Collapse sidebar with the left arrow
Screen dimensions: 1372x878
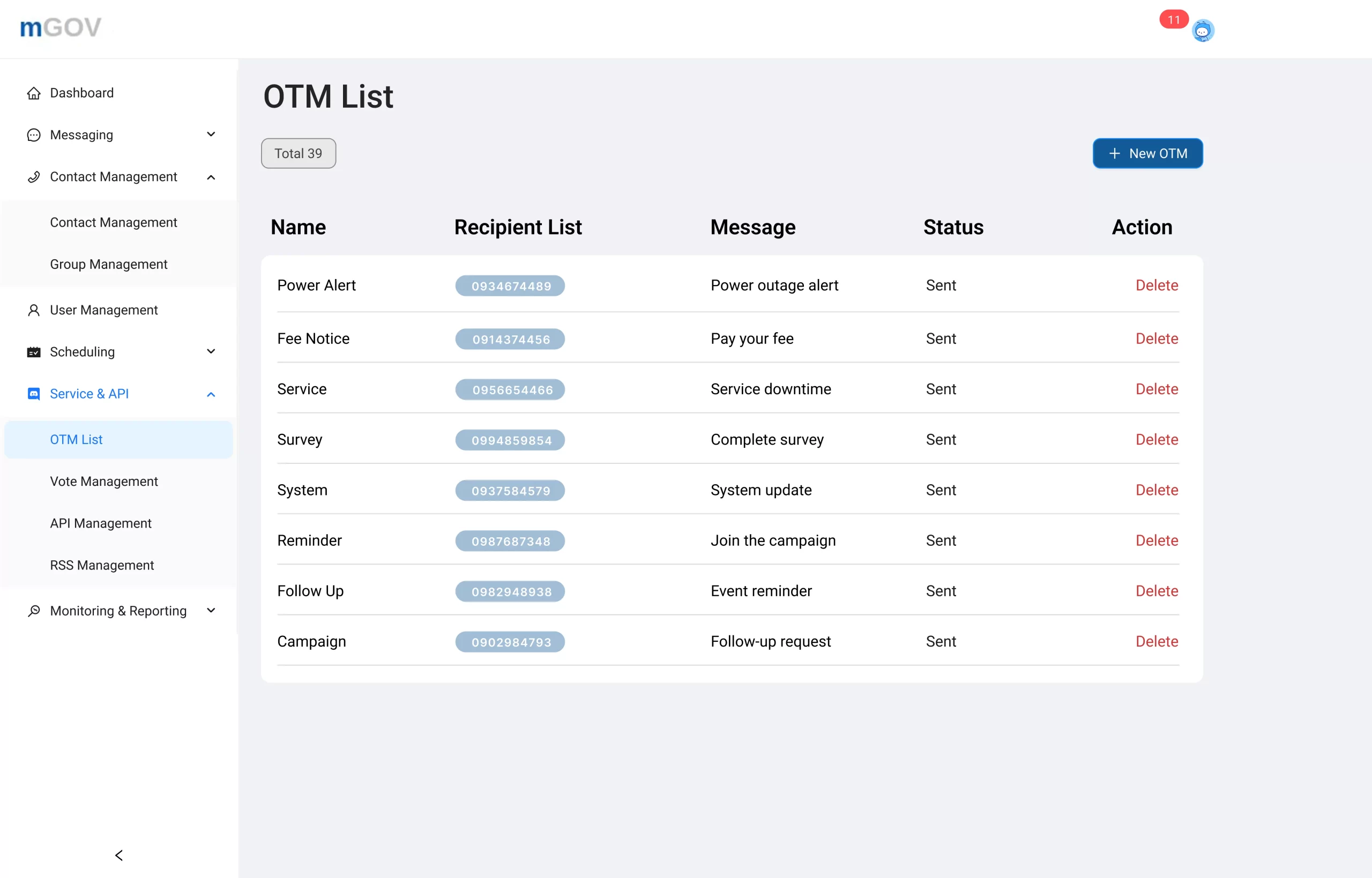[118, 854]
